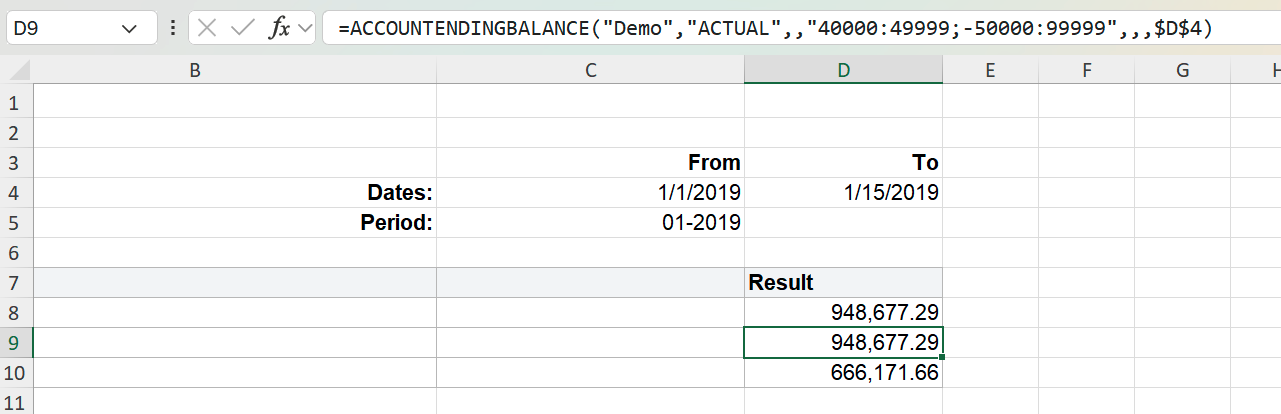Click the 'Dates:' label cell
Viewport: 1281px width, 414px height.
235,192
